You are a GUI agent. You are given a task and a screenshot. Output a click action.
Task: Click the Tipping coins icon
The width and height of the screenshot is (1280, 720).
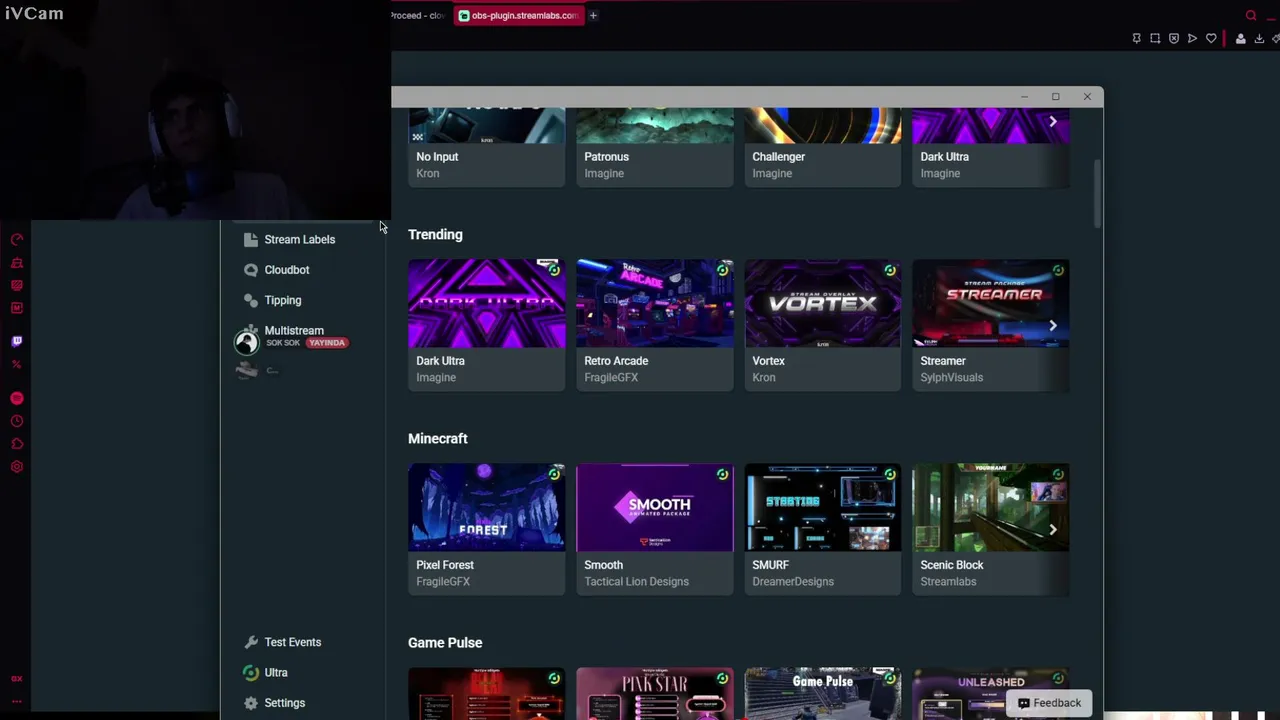coord(251,300)
